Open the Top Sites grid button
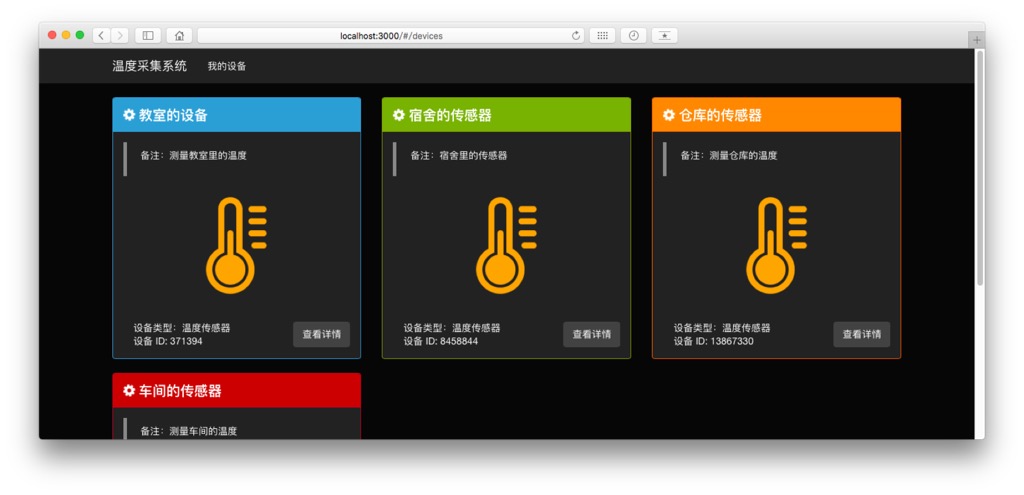The height and width of the screenshot is (495, 1024). click(x=602, y=36)
